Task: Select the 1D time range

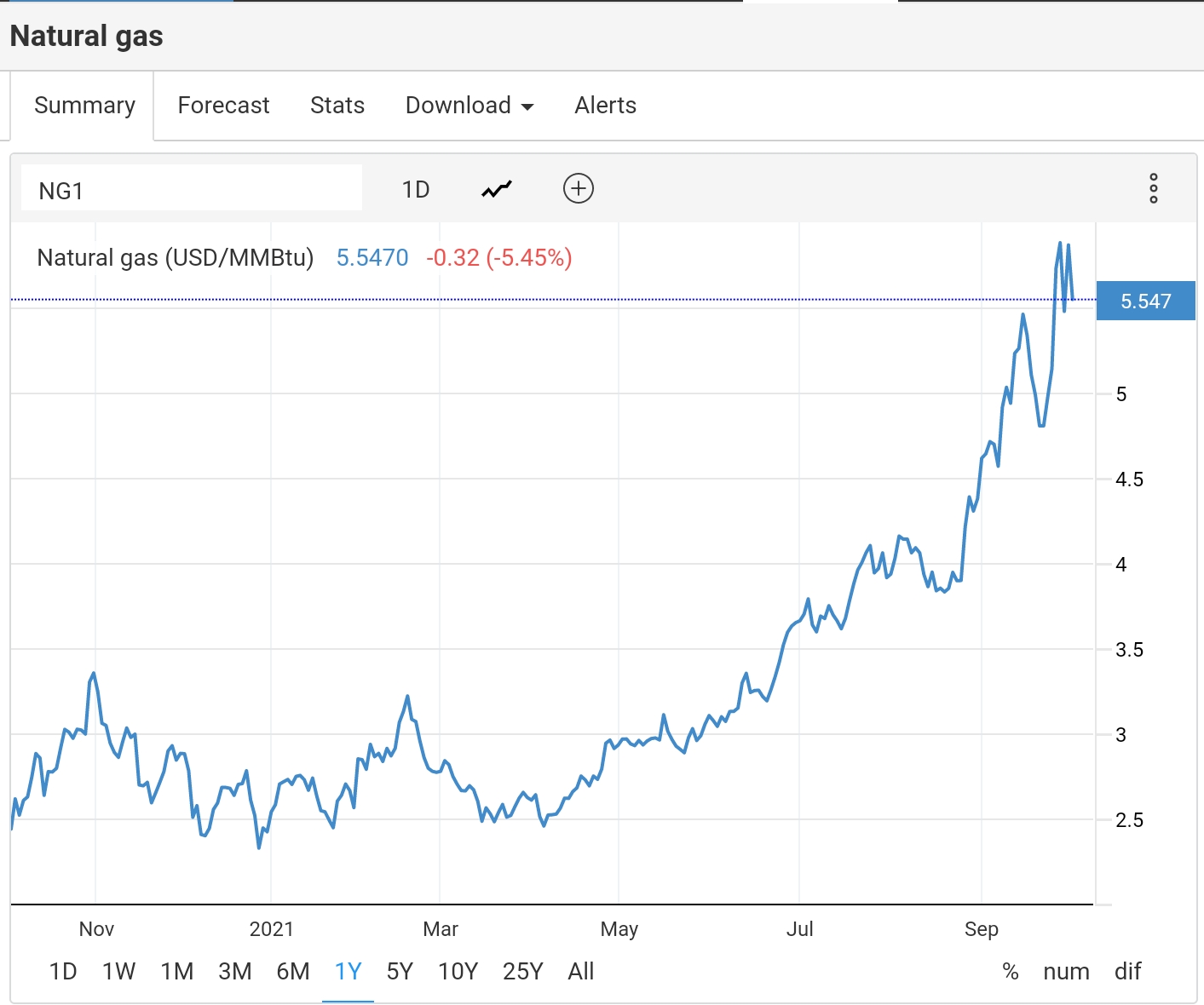Action: (63, 972)
